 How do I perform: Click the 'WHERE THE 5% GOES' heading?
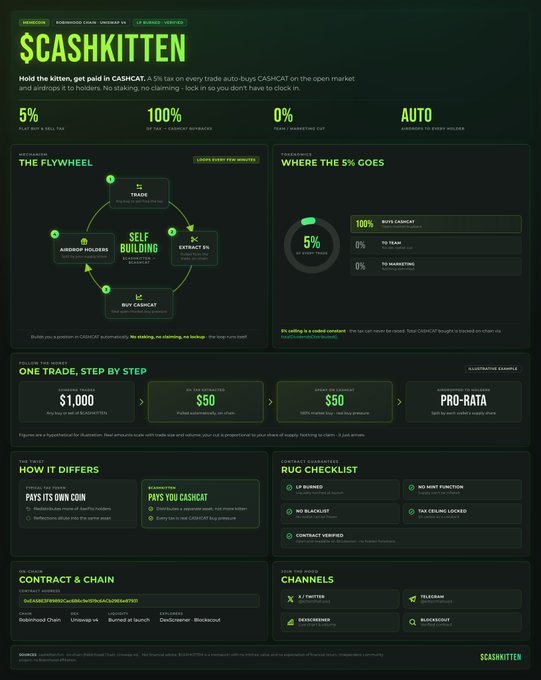pyautogui.click(x=332, y=163)
